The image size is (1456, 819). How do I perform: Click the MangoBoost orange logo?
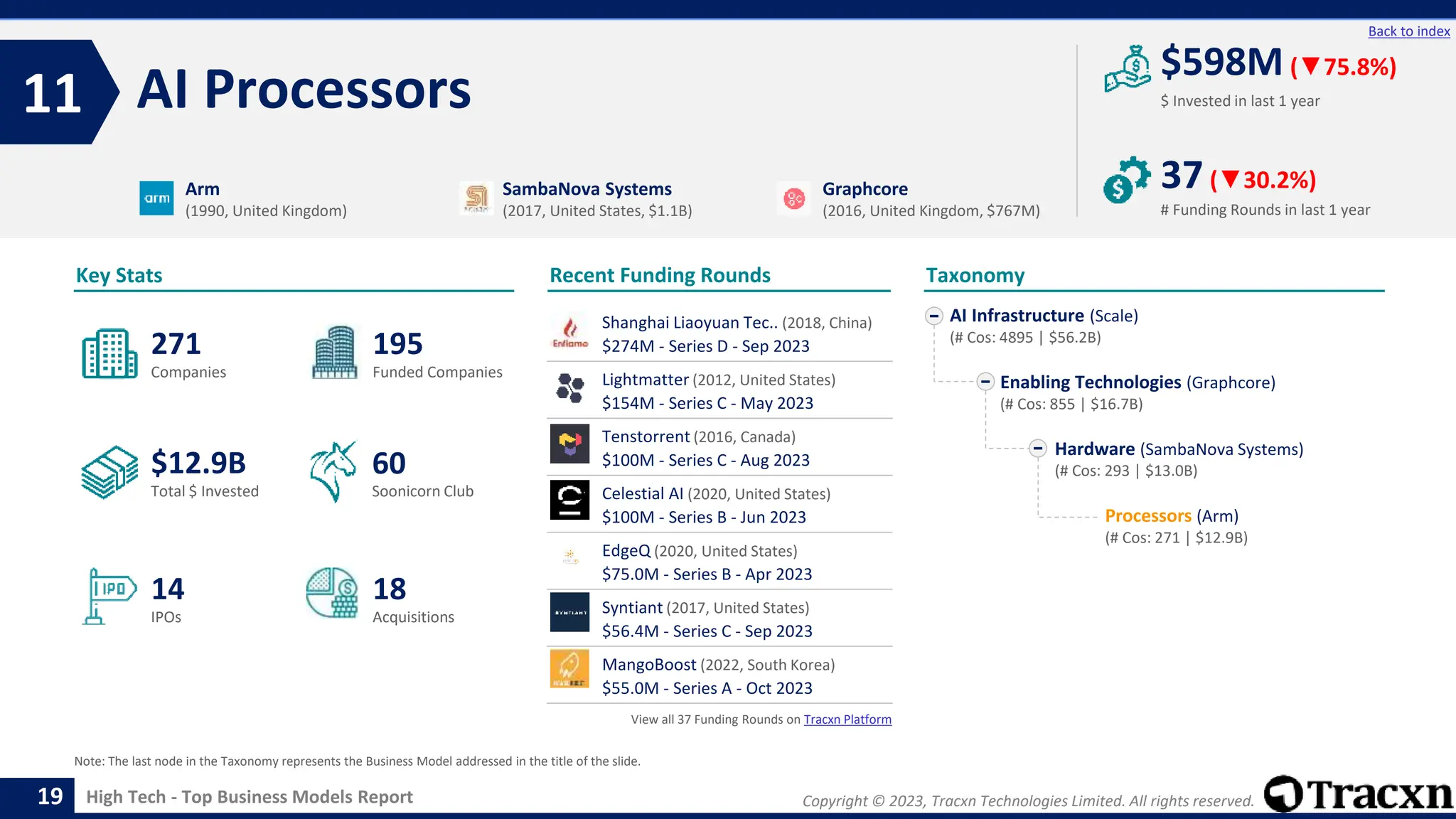(570, 668)
